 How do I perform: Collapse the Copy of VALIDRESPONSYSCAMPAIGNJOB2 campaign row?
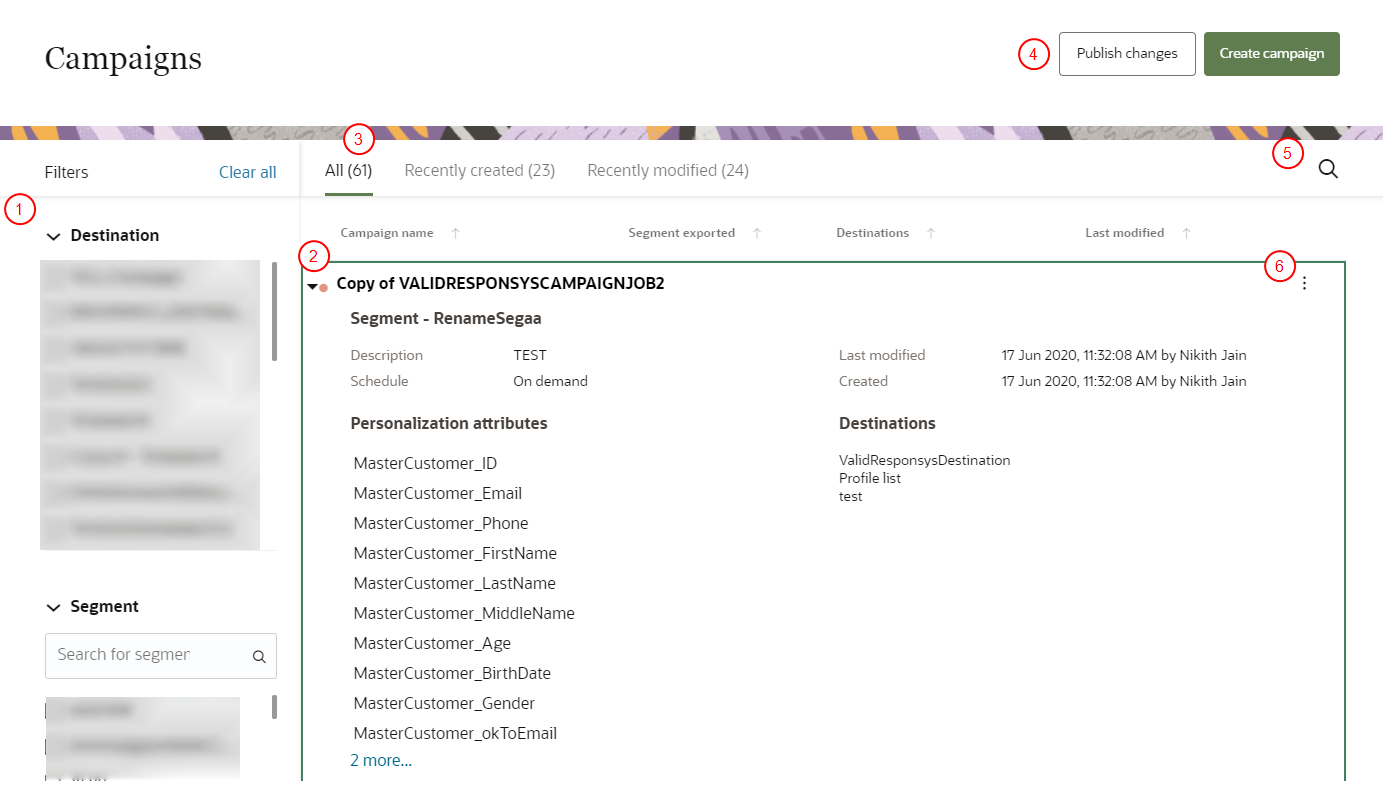pos(313,287)
